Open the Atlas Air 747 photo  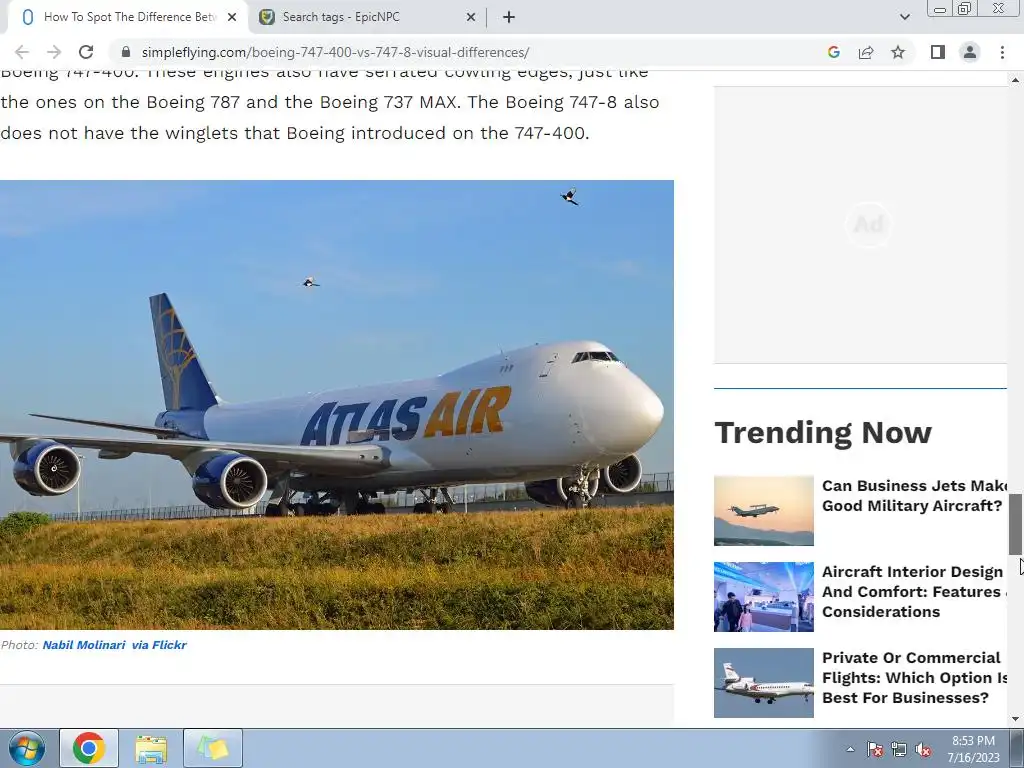337,405
